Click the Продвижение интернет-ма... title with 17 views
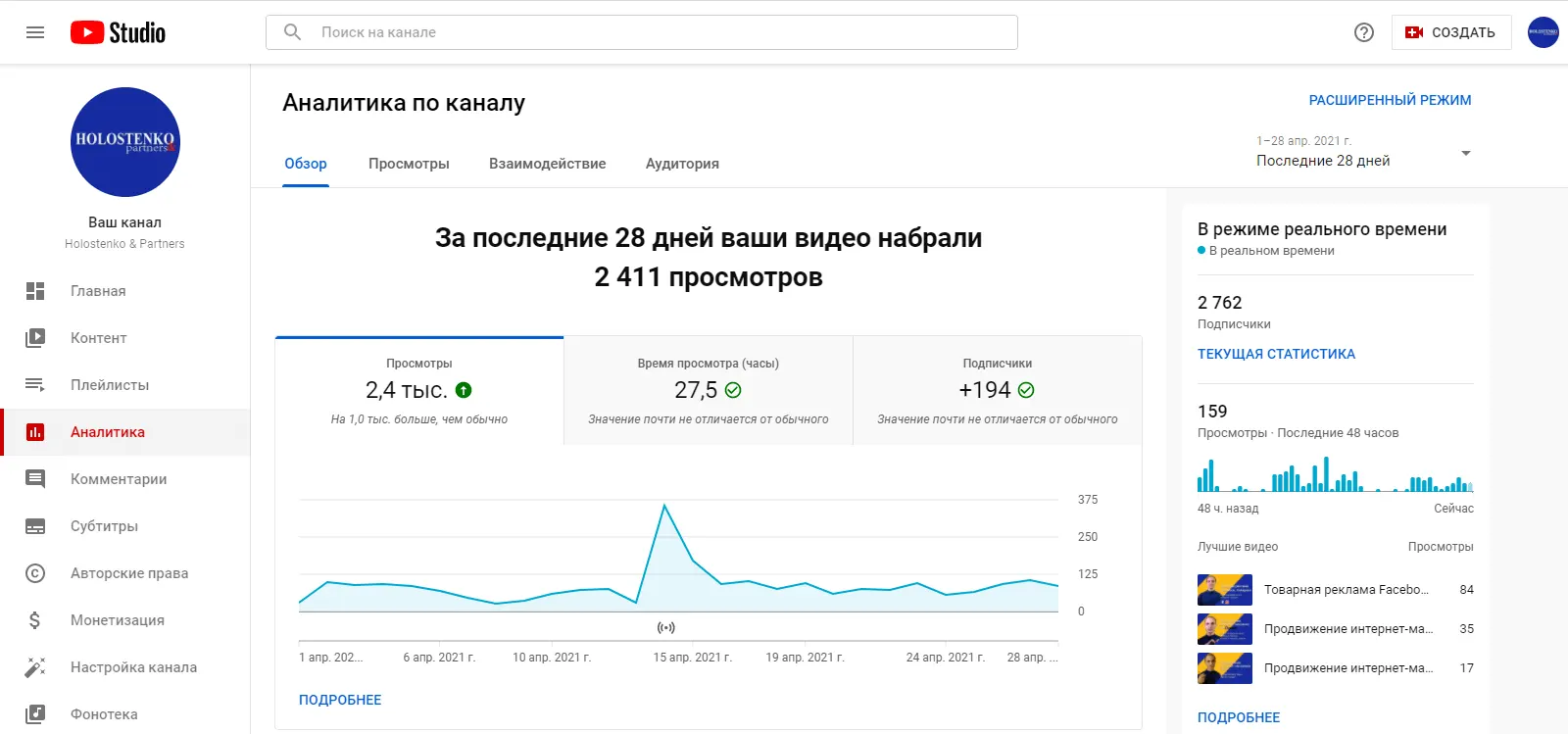The height and width of the screenshot is (734, 1568). (x=1348, y=668)
